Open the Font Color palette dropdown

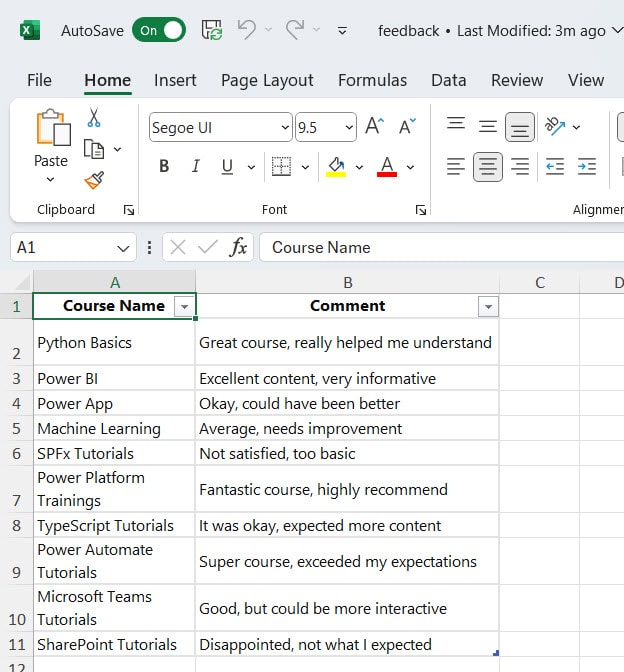point(410,167)
